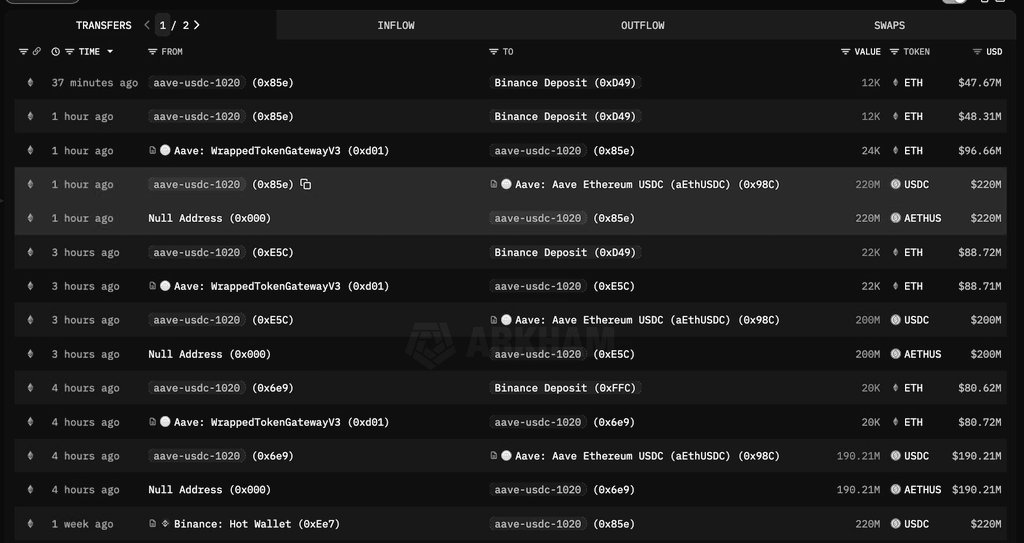The width and height of the screenshot is (1024, 543).
Task: Click ETH token icon in $47.67M row
Action: (x=895, y=82)
